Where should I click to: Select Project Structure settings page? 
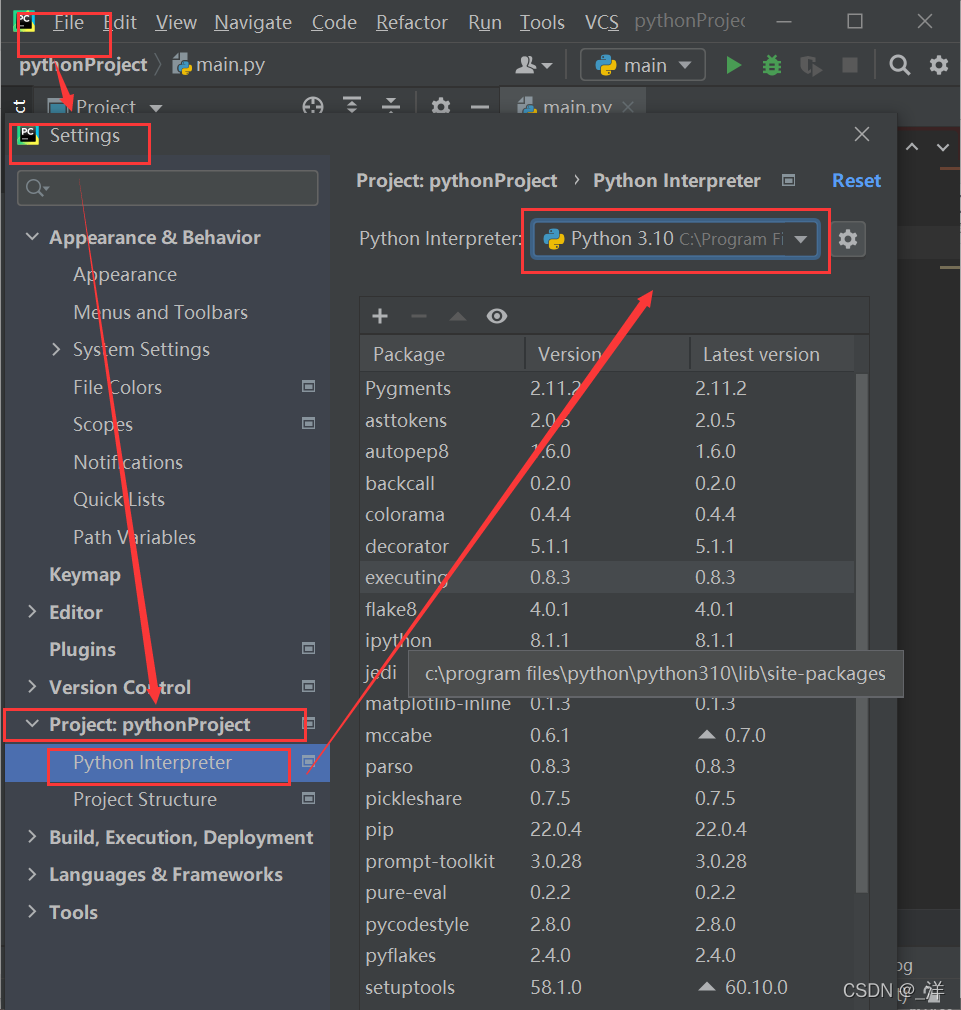145,799
